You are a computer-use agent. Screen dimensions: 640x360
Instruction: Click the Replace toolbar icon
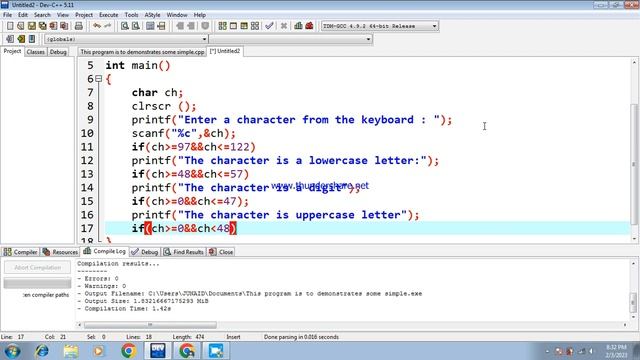136,26
